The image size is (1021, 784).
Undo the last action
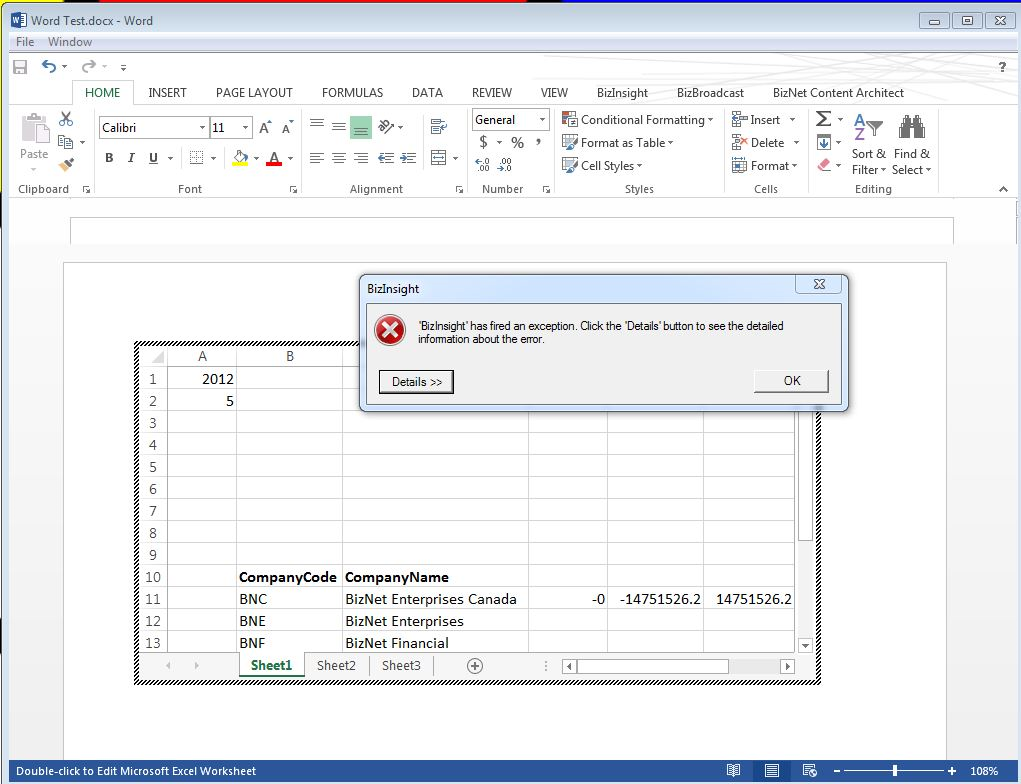pos(49,66)
